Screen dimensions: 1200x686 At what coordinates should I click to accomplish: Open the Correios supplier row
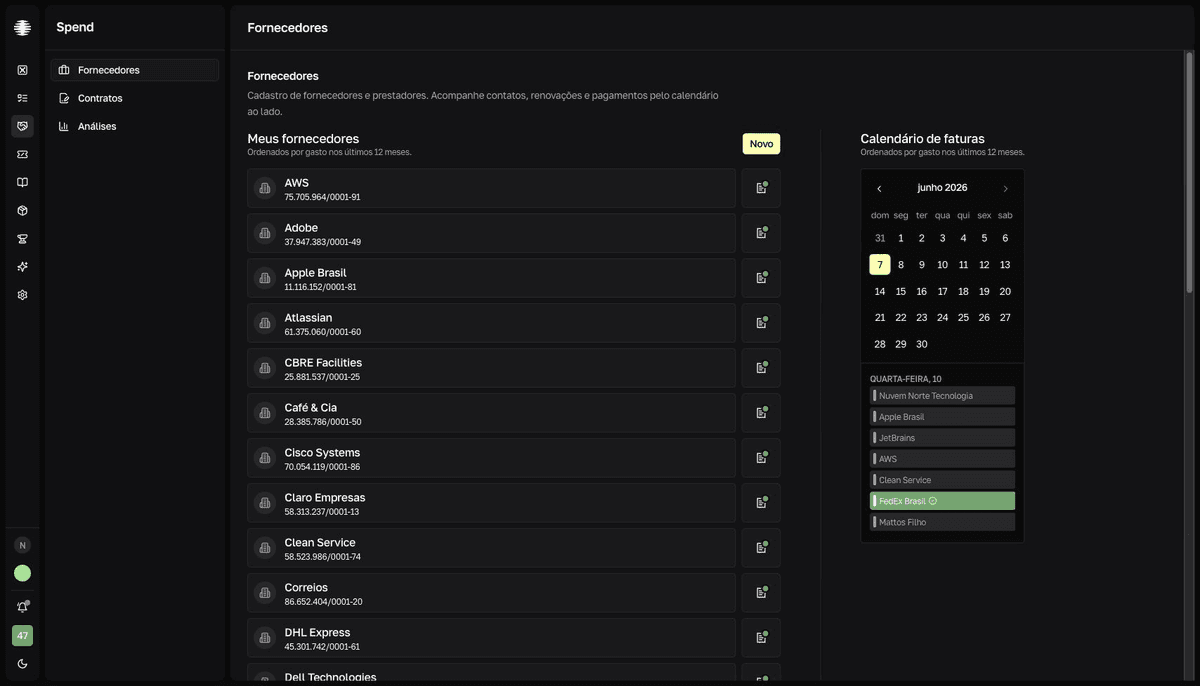pyautogui.click(x=491, y=593)
